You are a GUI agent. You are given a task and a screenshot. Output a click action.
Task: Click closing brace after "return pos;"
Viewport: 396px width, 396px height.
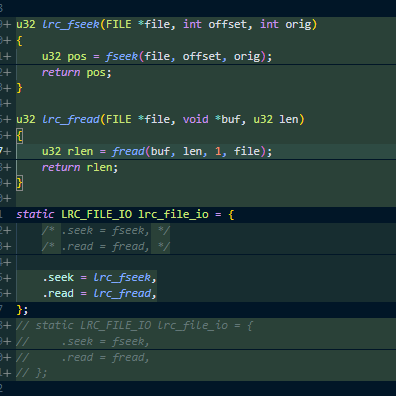coord(19,88)
